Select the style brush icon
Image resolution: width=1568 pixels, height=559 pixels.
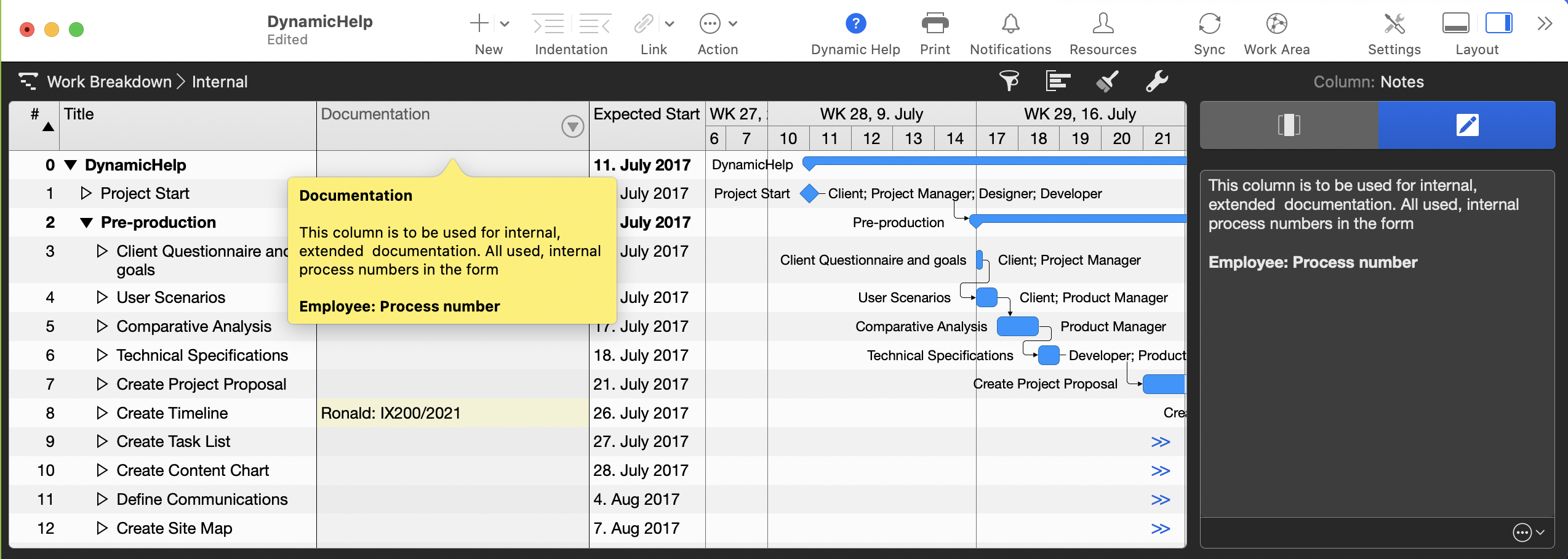1108,81
